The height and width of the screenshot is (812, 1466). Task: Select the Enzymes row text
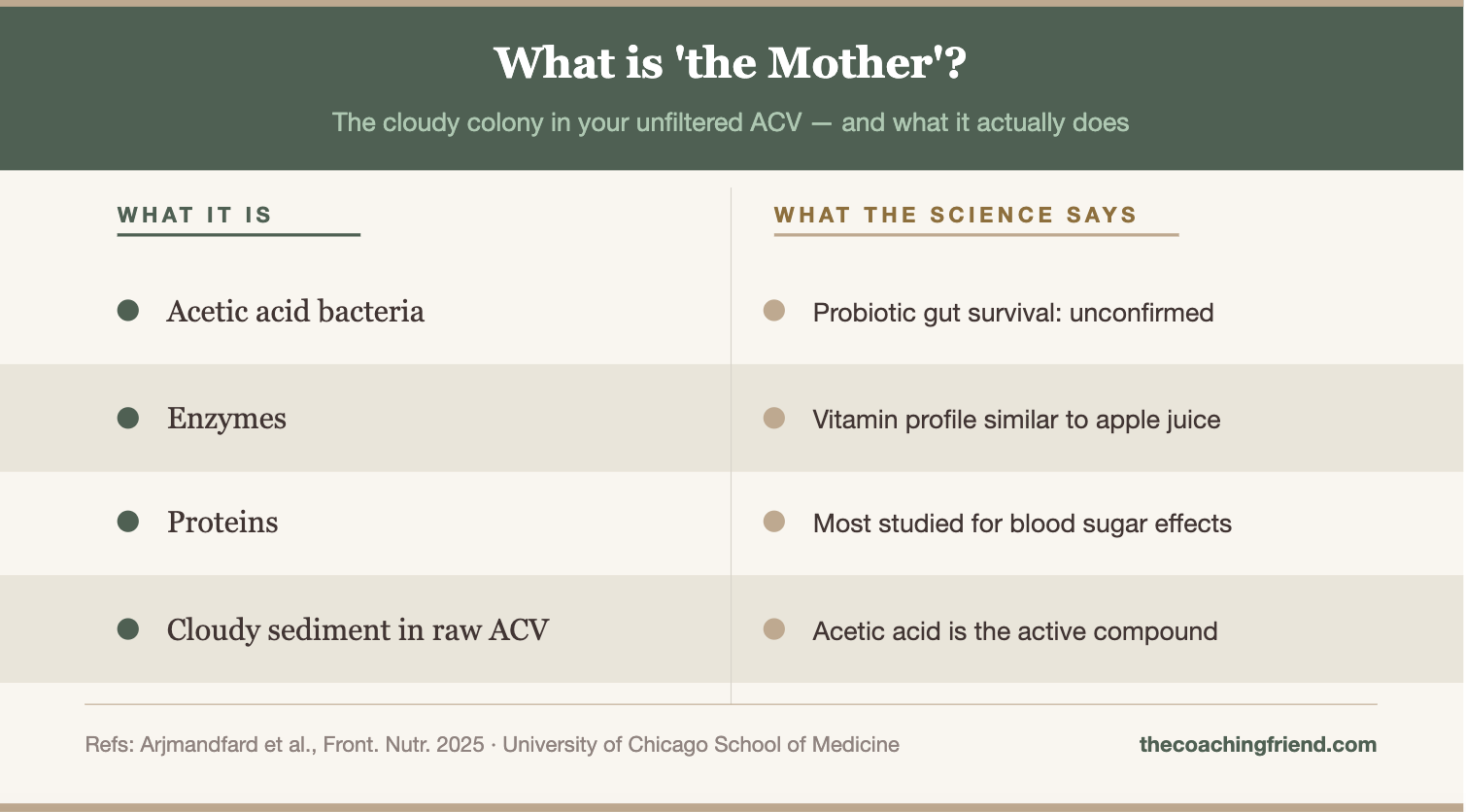(x=226, y=419)
